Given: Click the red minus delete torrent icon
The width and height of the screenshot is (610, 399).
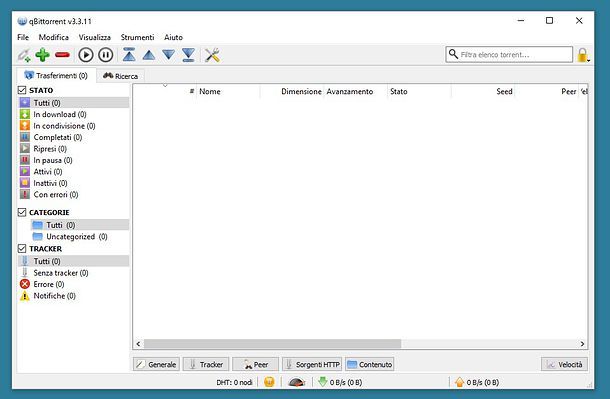Looking at the screenshot, I should pyautogui.click(x=62, y=55).
